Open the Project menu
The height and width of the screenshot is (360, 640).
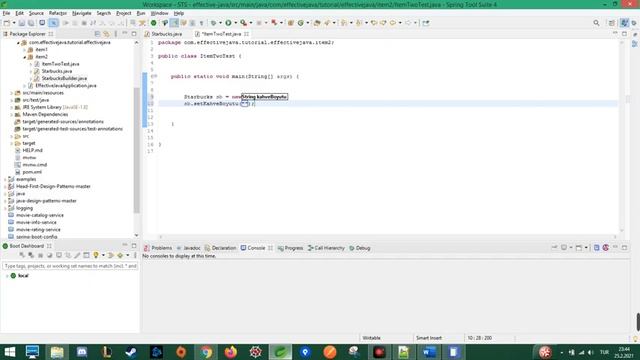[x=124, y=13]
